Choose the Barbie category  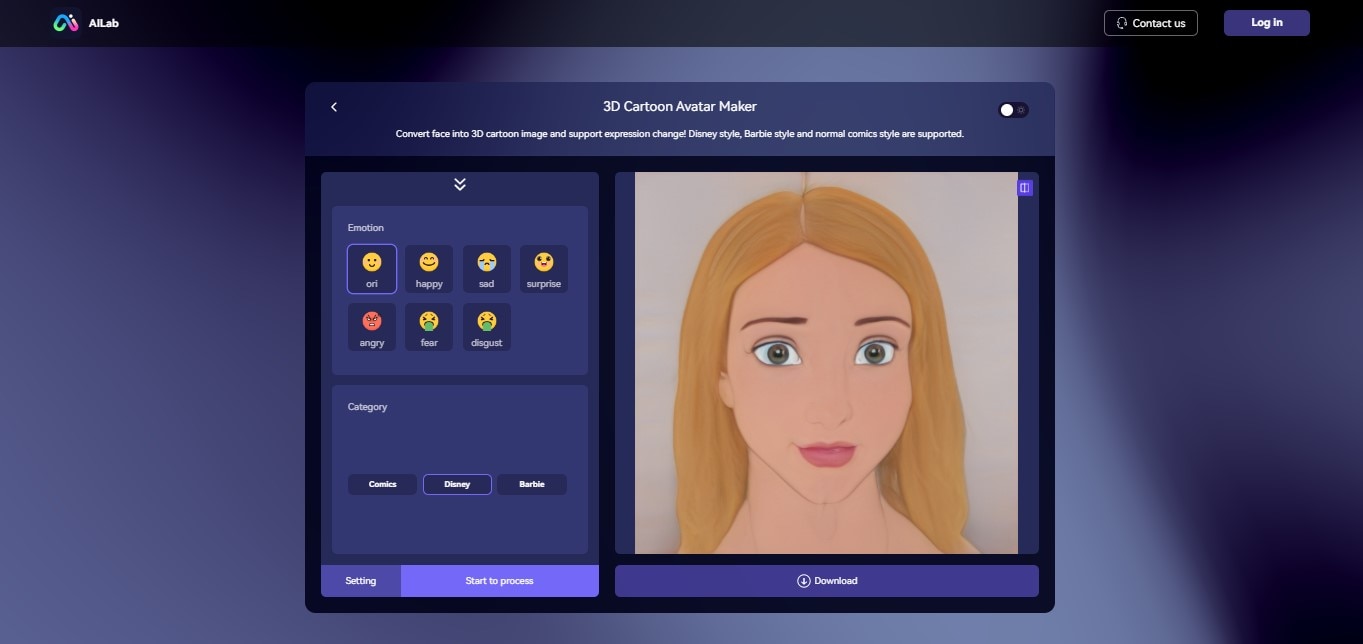[532, 484]
